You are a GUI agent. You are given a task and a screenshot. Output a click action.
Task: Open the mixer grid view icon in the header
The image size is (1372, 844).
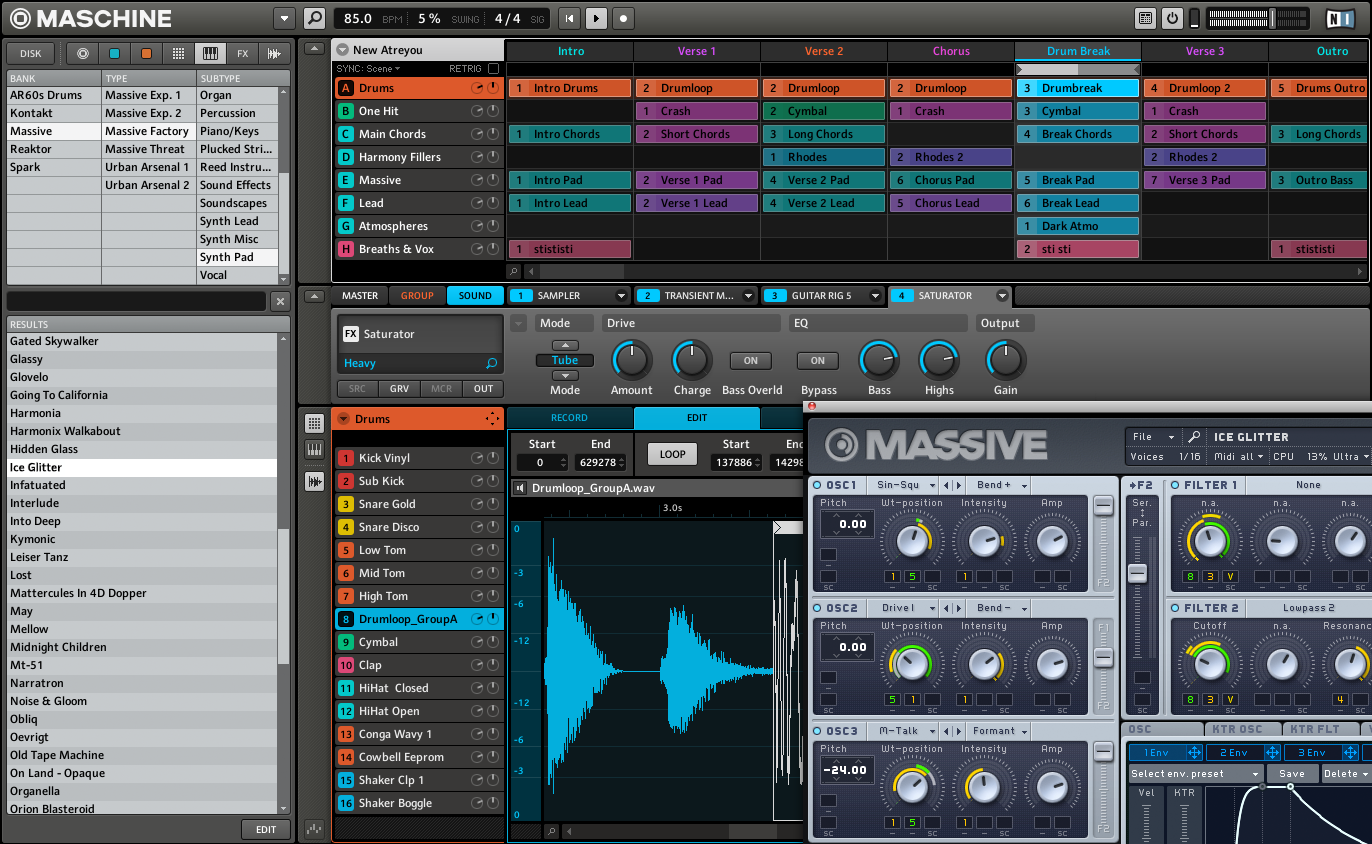tap(1146, 18)
